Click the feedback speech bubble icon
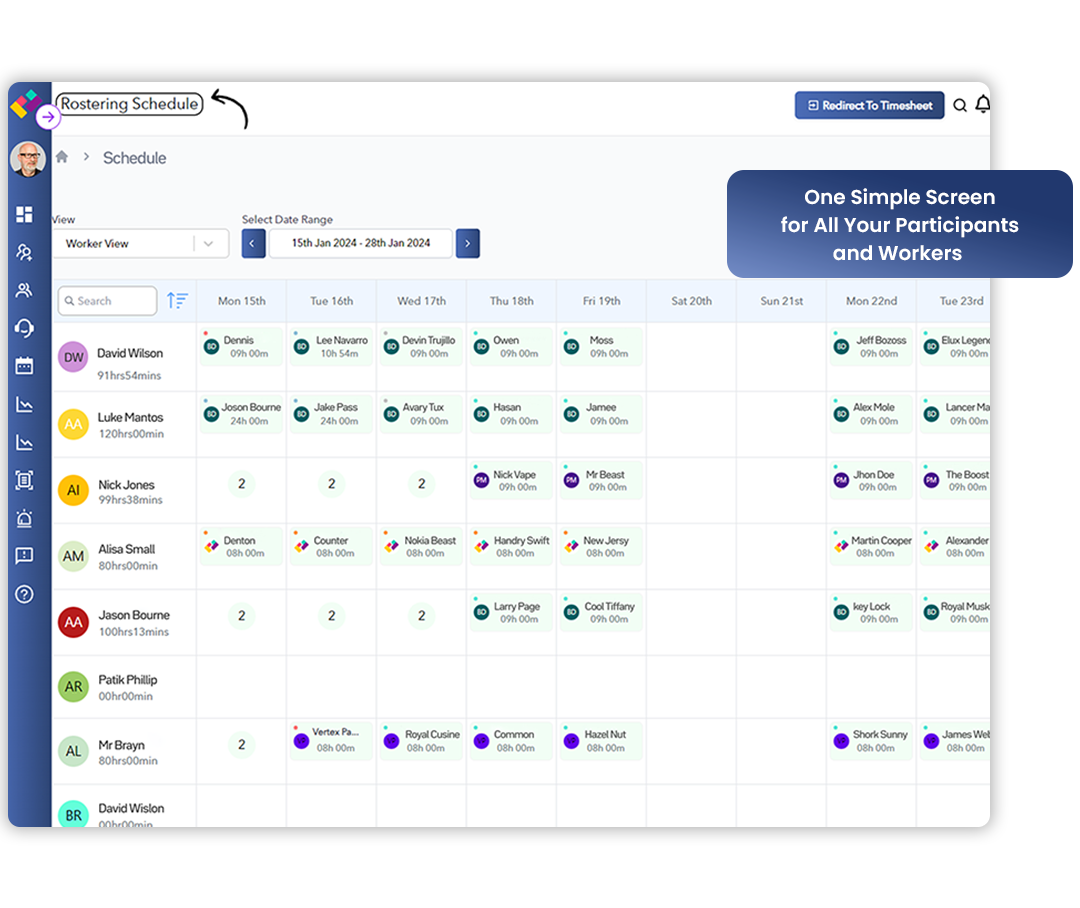The image size is (1080, 908). tap(24, 556)
